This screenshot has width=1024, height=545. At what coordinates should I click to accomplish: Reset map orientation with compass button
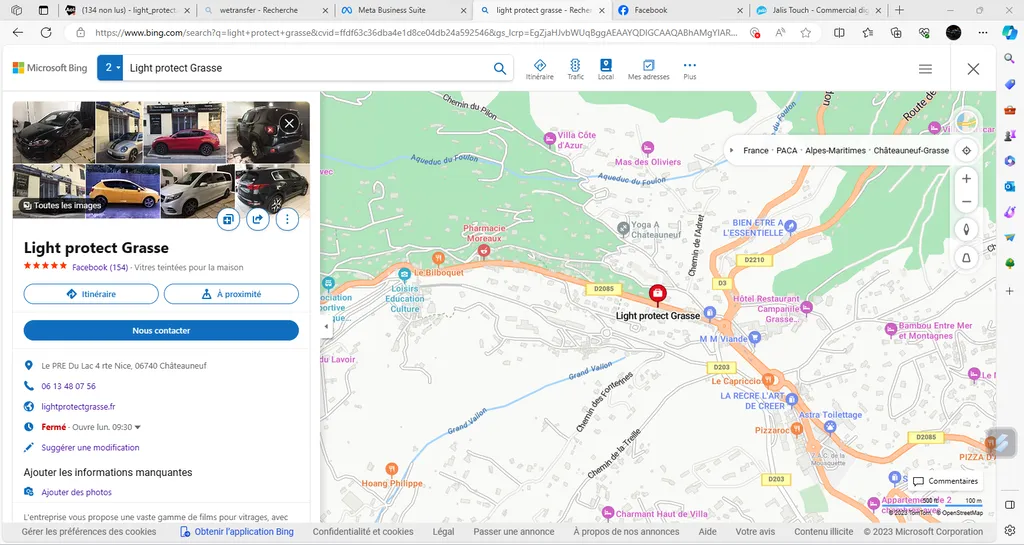tap(966, 228)
